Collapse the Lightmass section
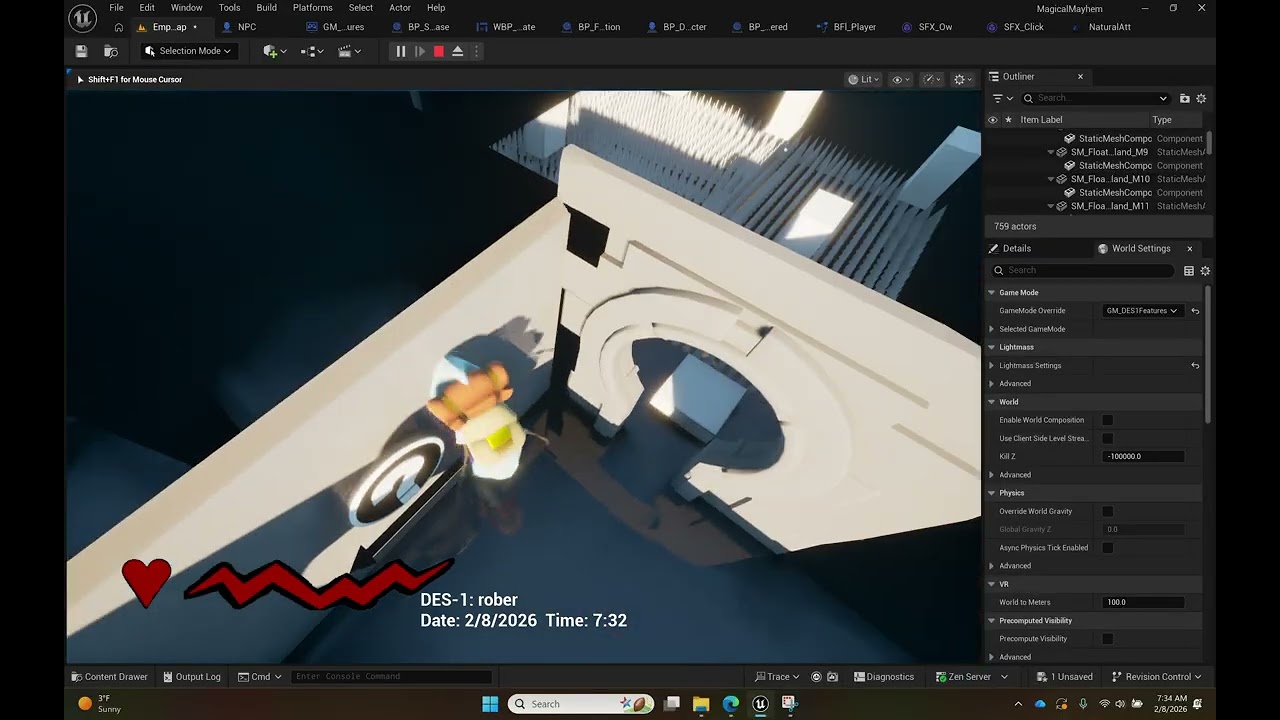 (x=992, y=347)
